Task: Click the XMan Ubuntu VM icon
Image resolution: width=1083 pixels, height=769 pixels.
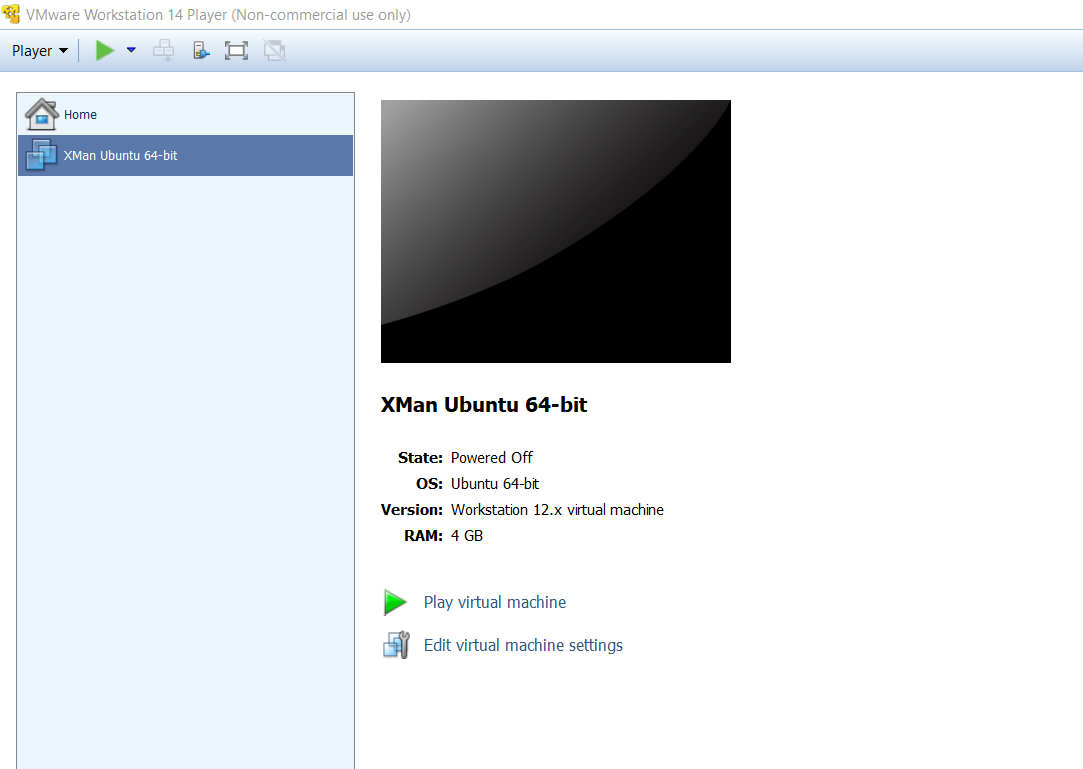Action: point(41,155)
